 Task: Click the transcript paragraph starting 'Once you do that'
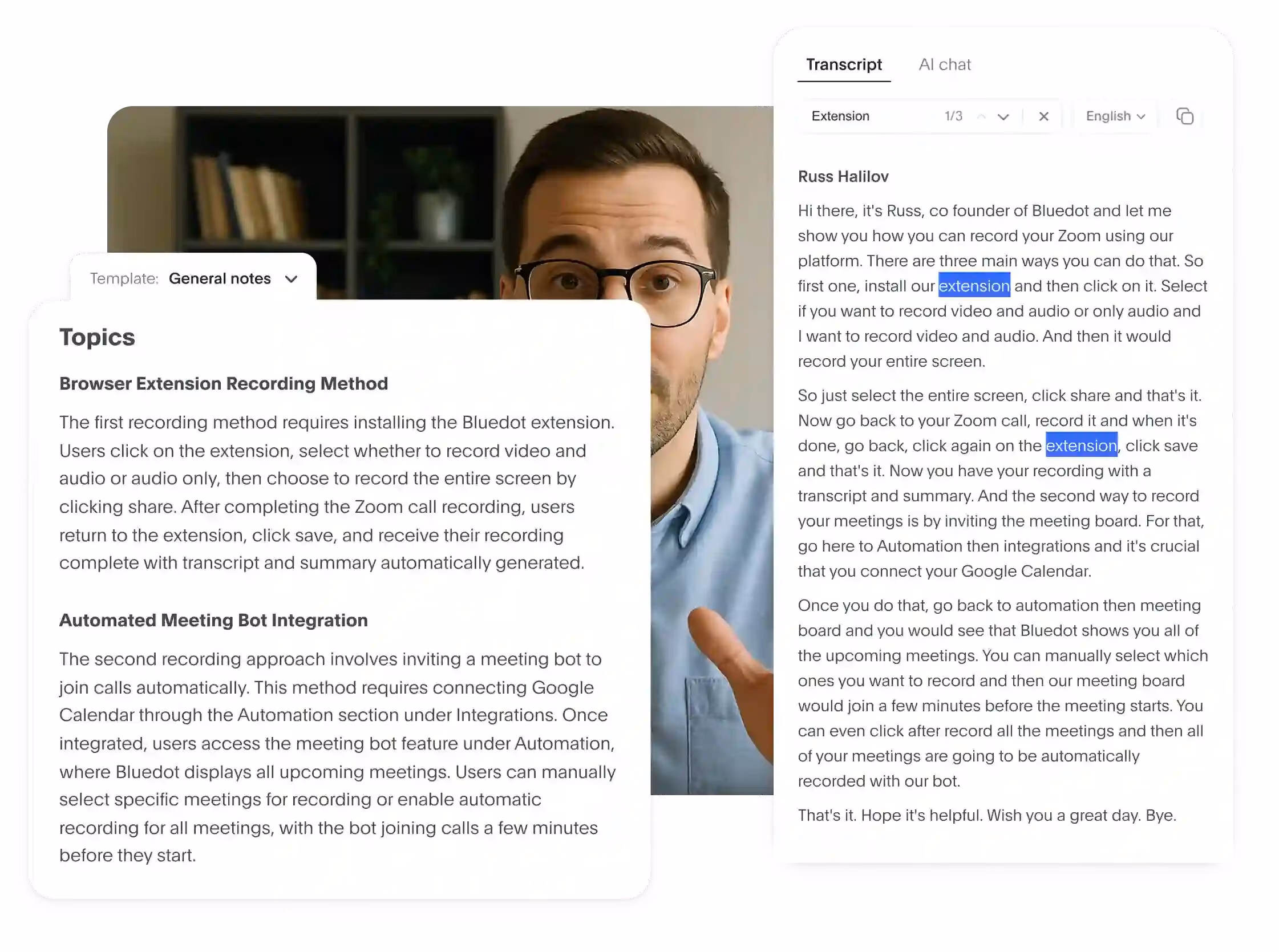click(1003, 692)
